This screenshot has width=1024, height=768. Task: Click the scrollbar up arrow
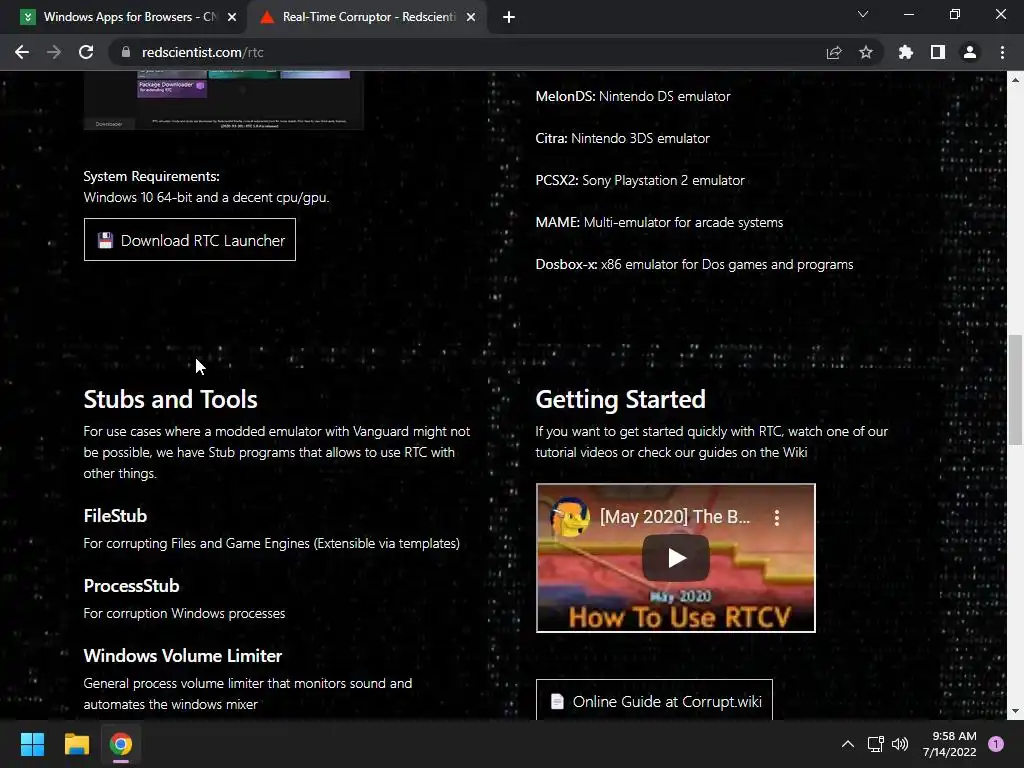tap(1016, 80)
